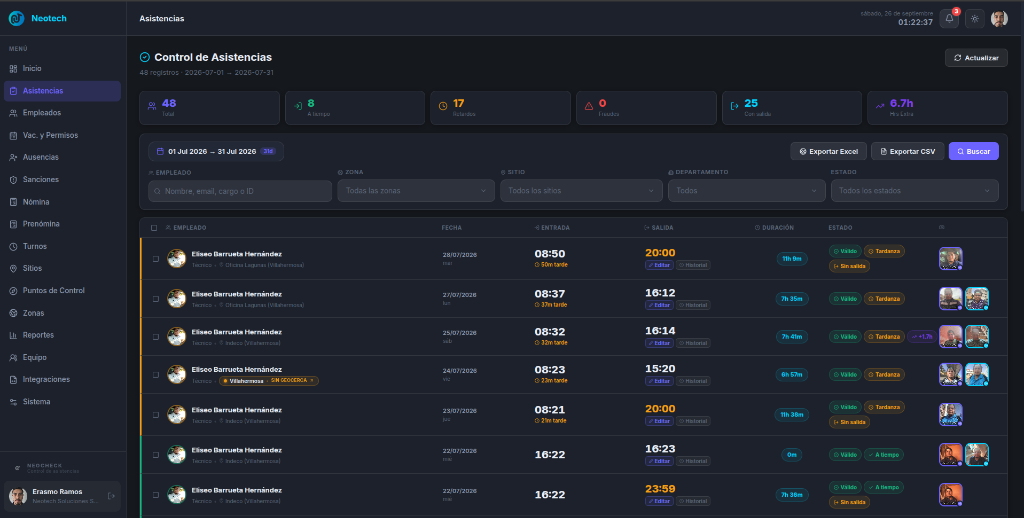1024x518 pixels.
Task: Check the 27/07/2026 row checkbox
Action: pos(155,299)
